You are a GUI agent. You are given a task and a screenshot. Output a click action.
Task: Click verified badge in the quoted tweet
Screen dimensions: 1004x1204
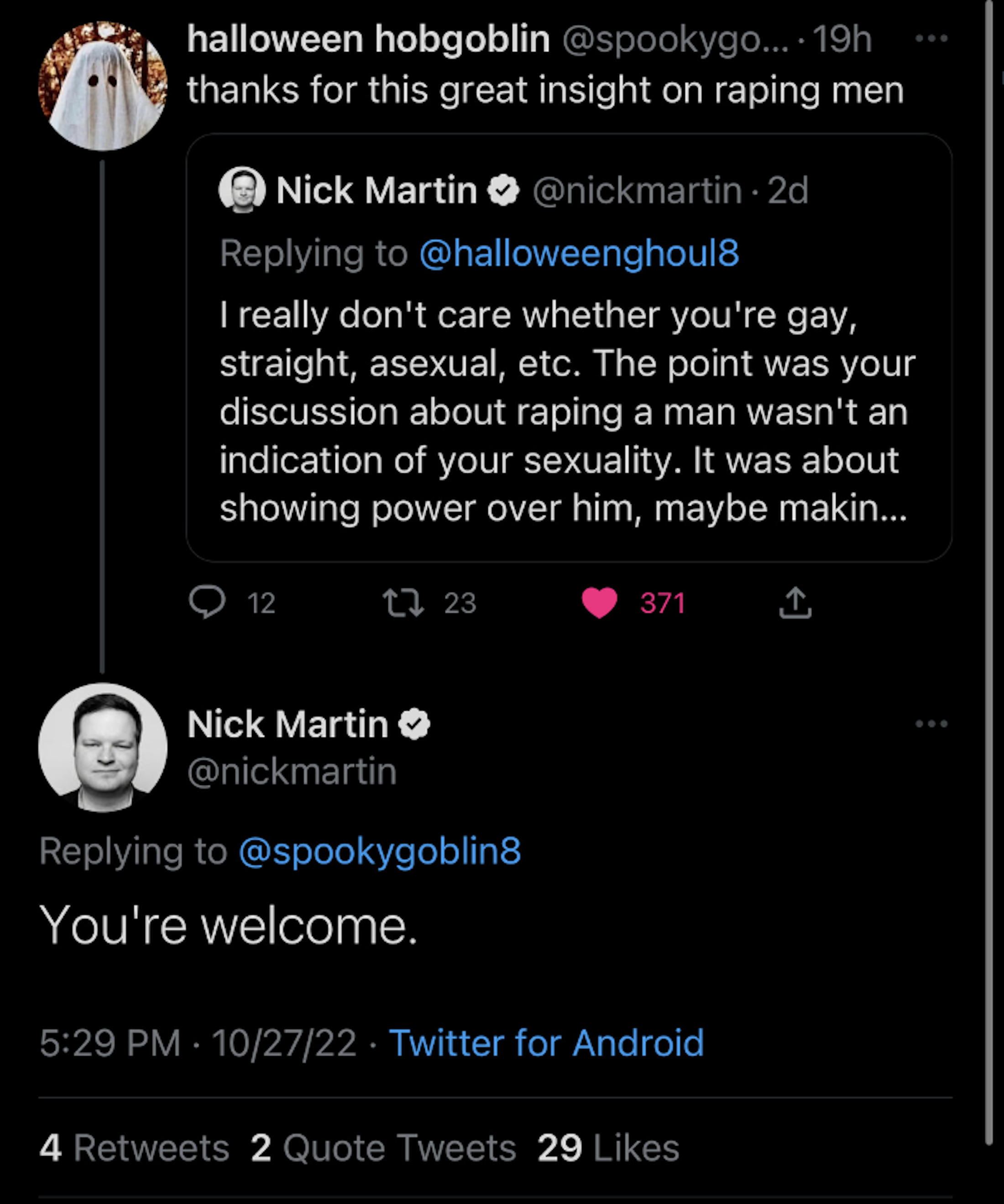point(503,190)
